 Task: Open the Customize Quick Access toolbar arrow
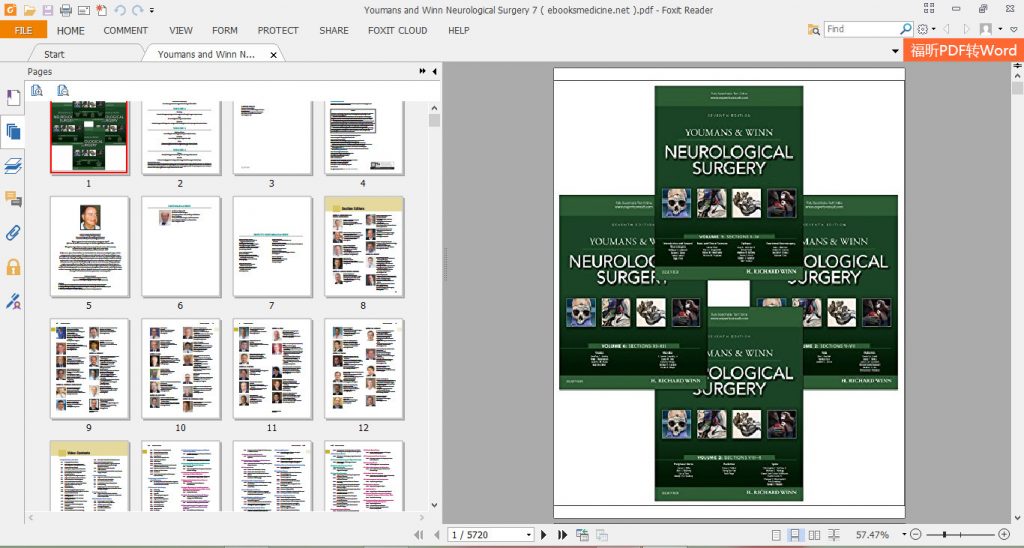tap(152, 10)
